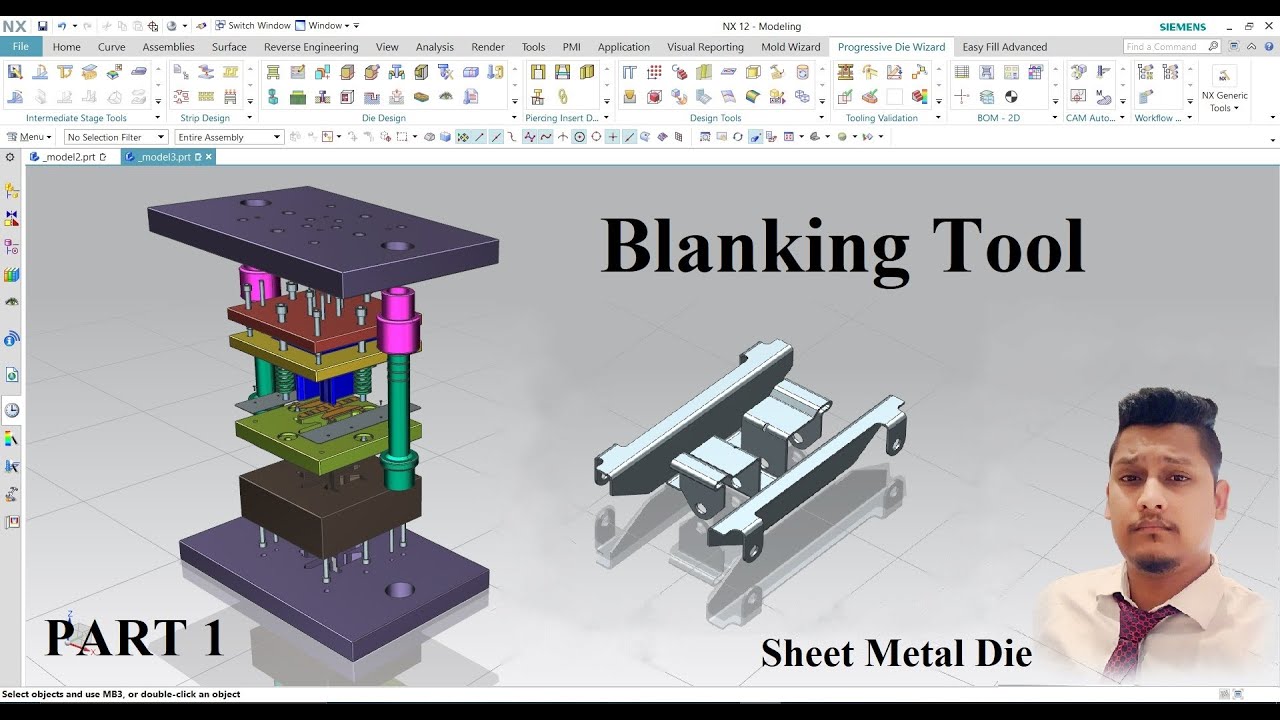Image resolution: width=1280 pixels, height=720 pixels.
Task: Click the first Workflow group icon
Action: click(1146, 72)
